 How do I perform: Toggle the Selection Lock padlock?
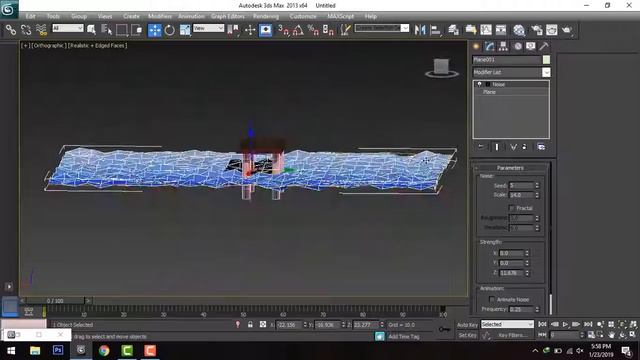pos(250,324)
